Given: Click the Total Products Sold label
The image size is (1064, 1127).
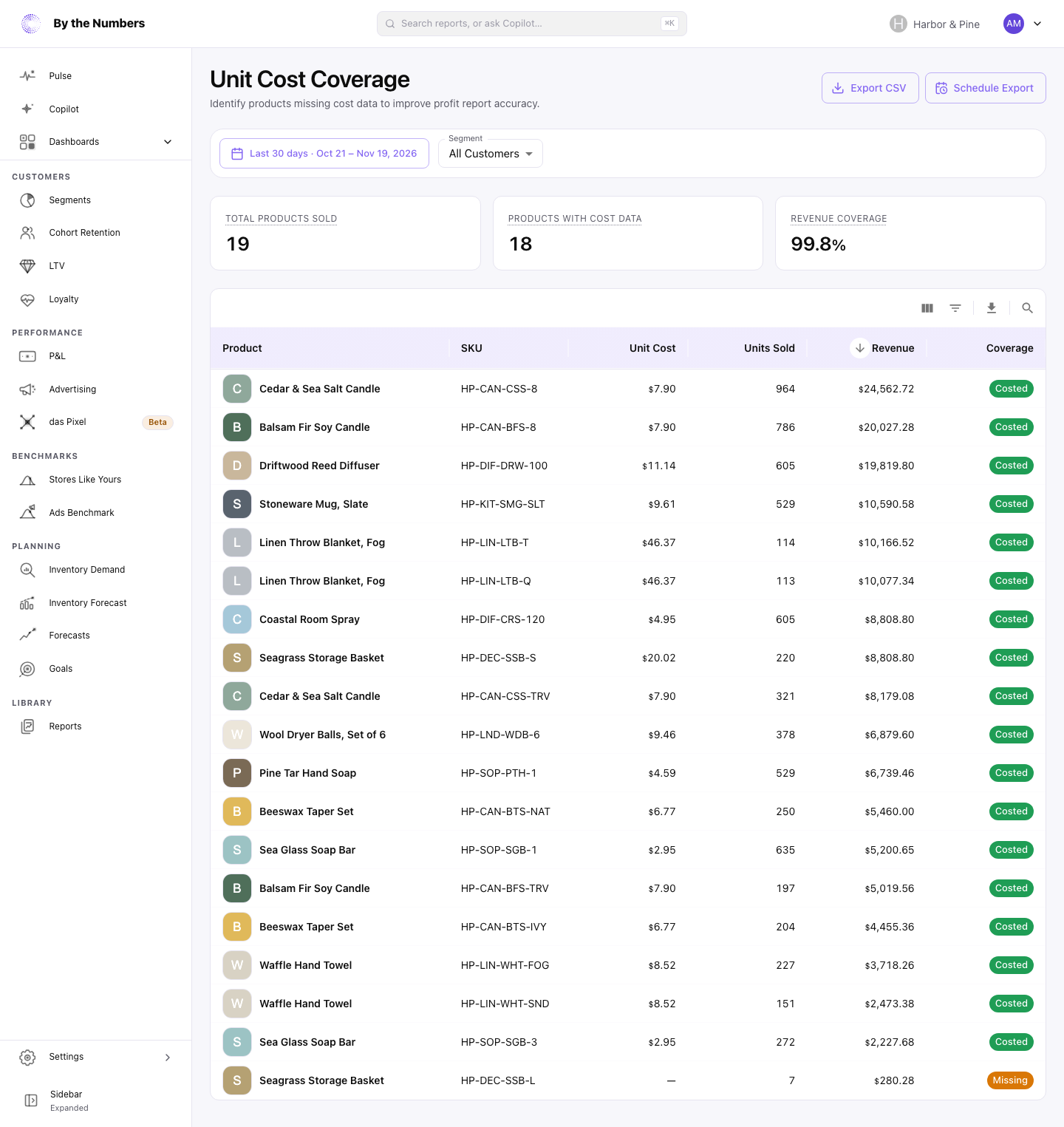Looking at the screenshot, I should 281,219.
